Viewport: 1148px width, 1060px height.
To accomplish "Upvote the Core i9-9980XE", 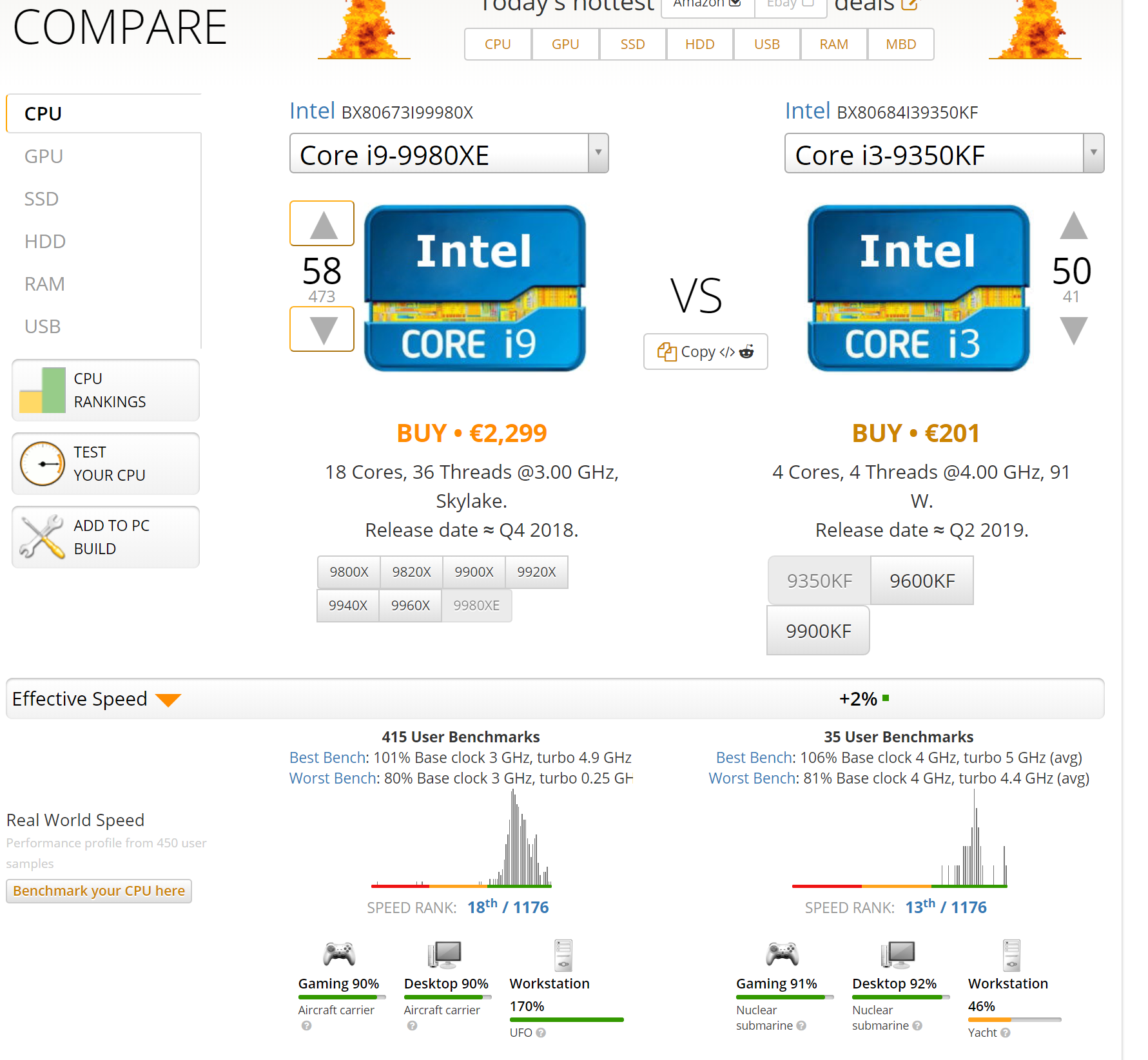I will 322,224.
